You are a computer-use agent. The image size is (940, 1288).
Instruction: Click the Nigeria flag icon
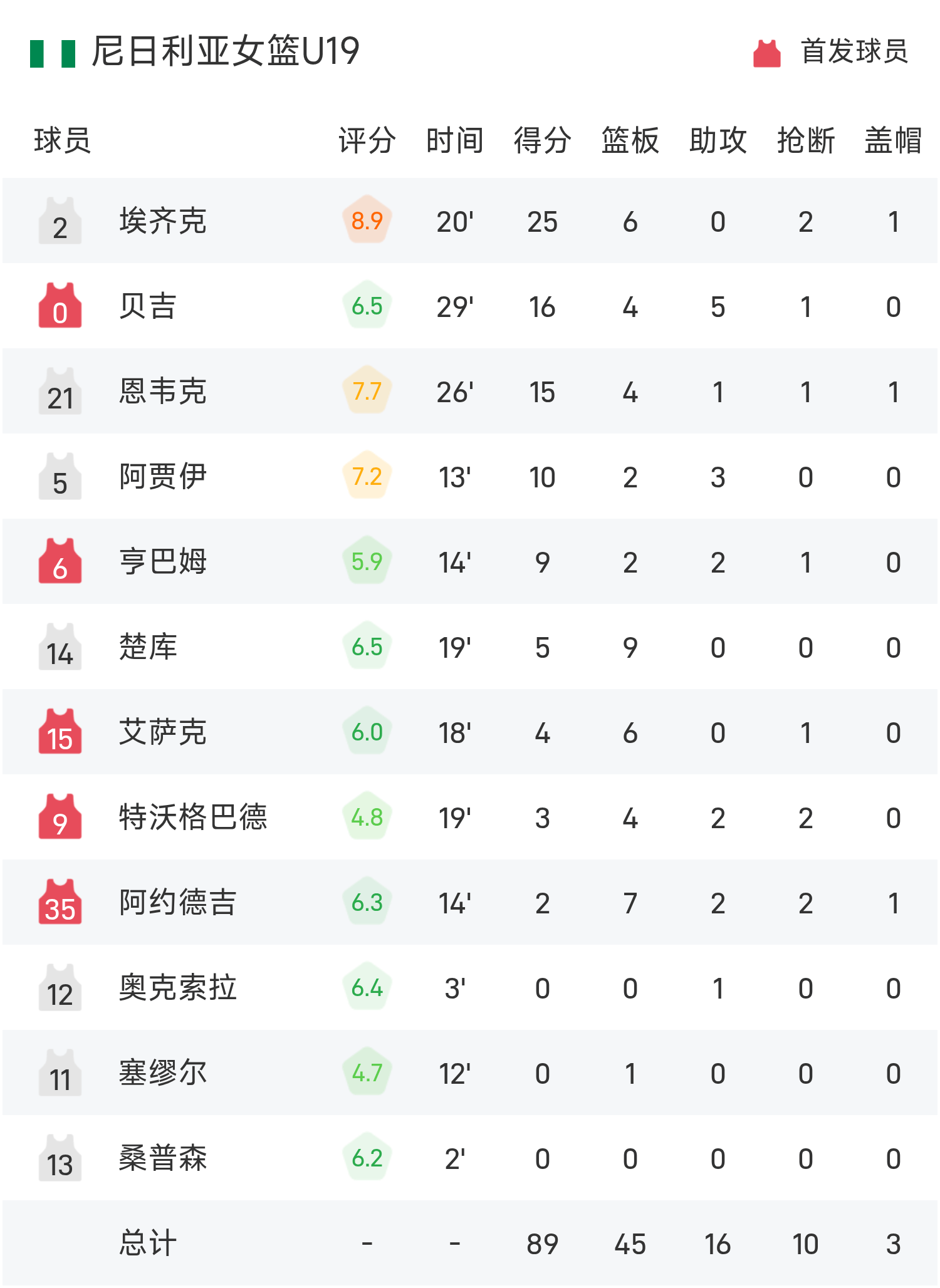coord(53,53)
